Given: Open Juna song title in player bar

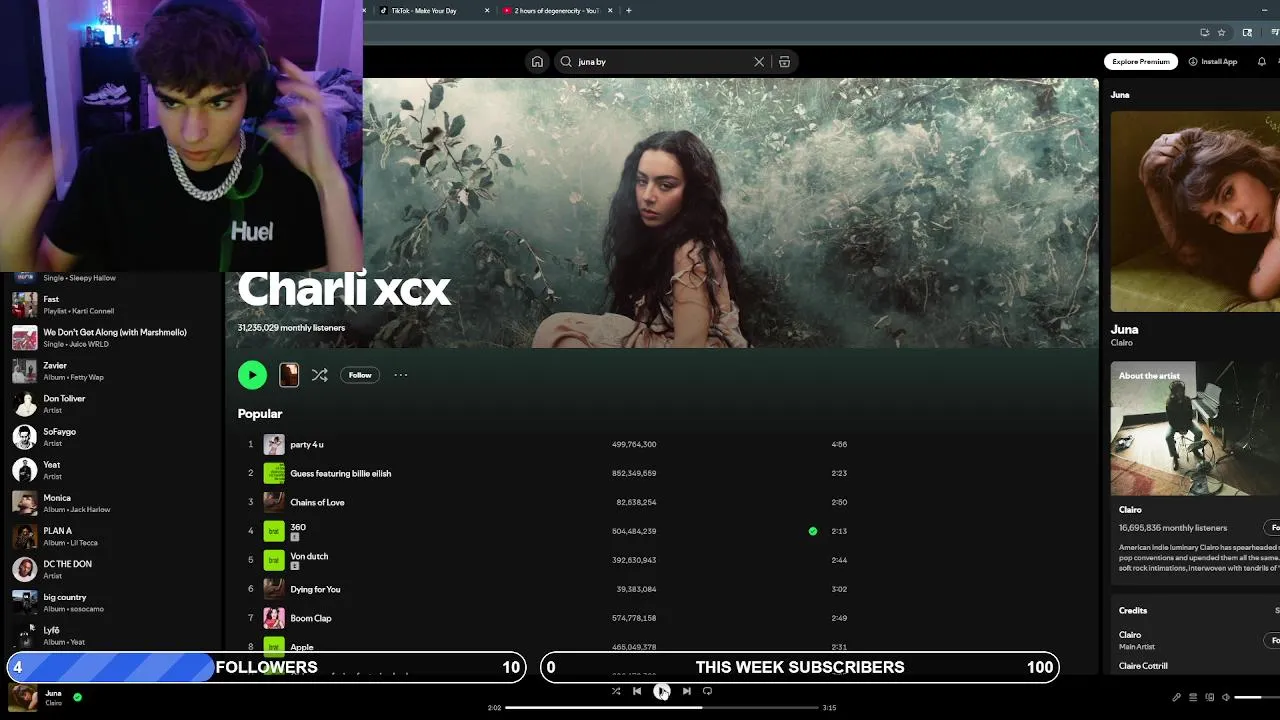Looking at the screenshot, I should click(53, 693).
